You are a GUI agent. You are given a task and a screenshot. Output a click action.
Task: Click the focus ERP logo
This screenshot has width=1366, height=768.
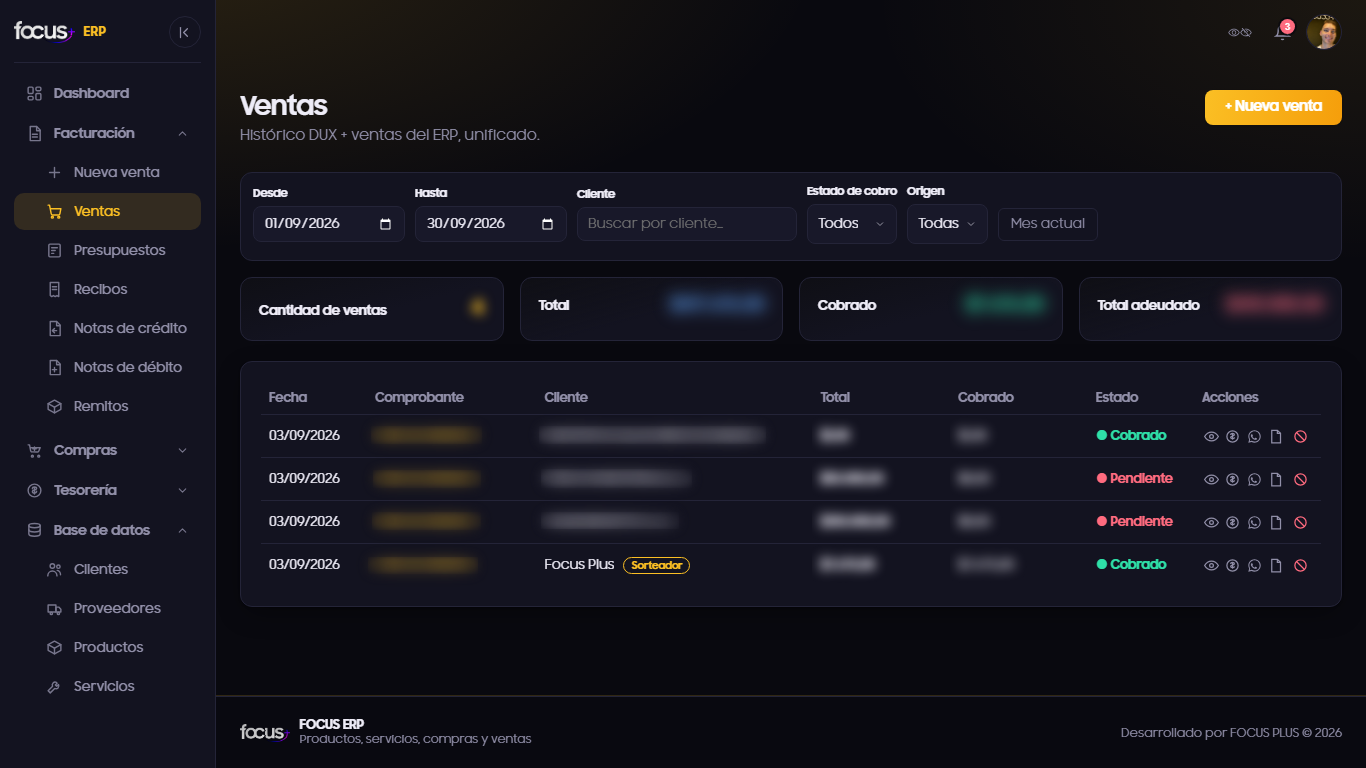[x=60, y=32]
